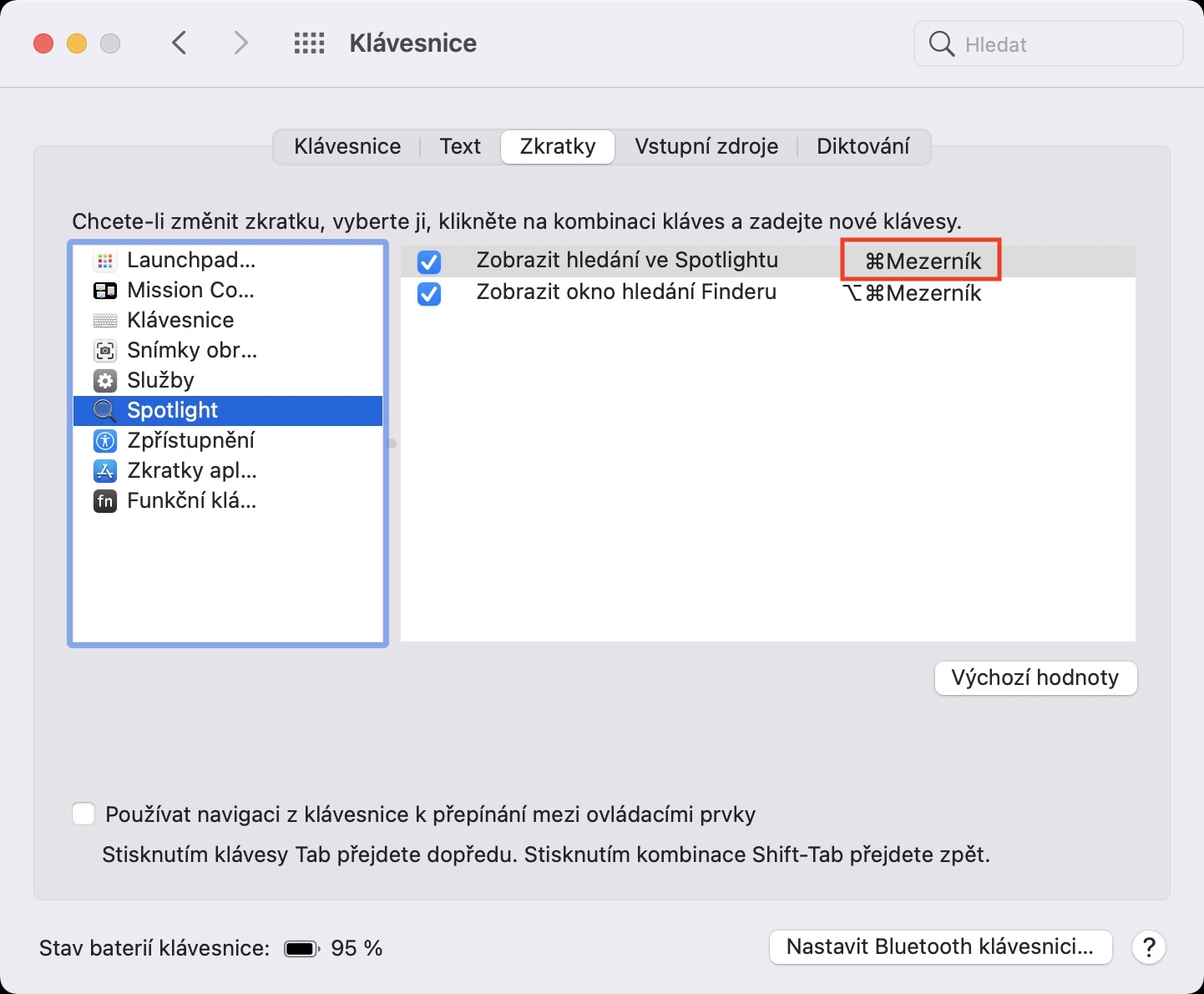Go back with the left chevron
The height and width of the screenshot is (994, 1204).
click(x=180, y=43)
